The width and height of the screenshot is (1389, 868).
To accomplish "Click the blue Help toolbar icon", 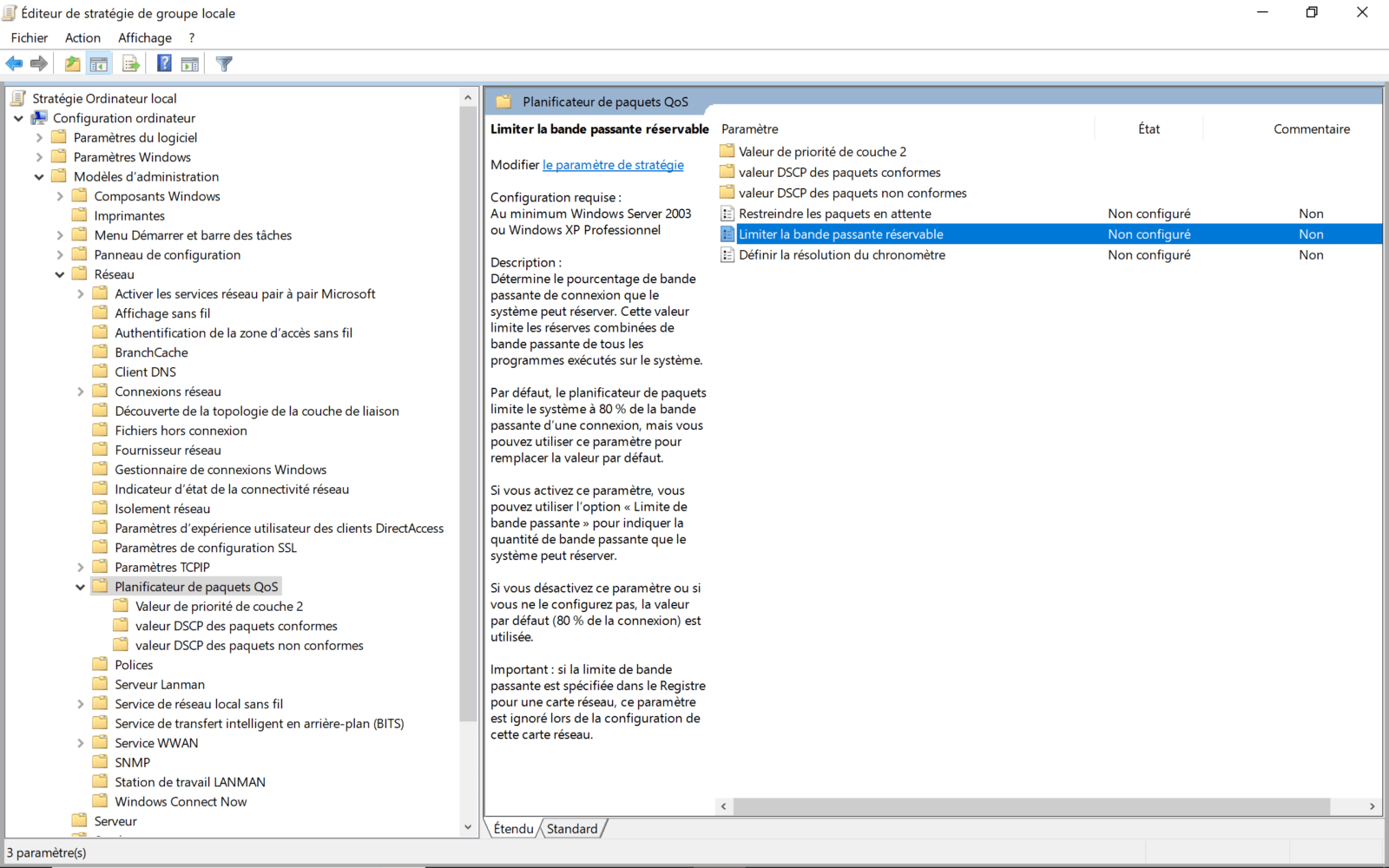I will (x=164, y=63).
